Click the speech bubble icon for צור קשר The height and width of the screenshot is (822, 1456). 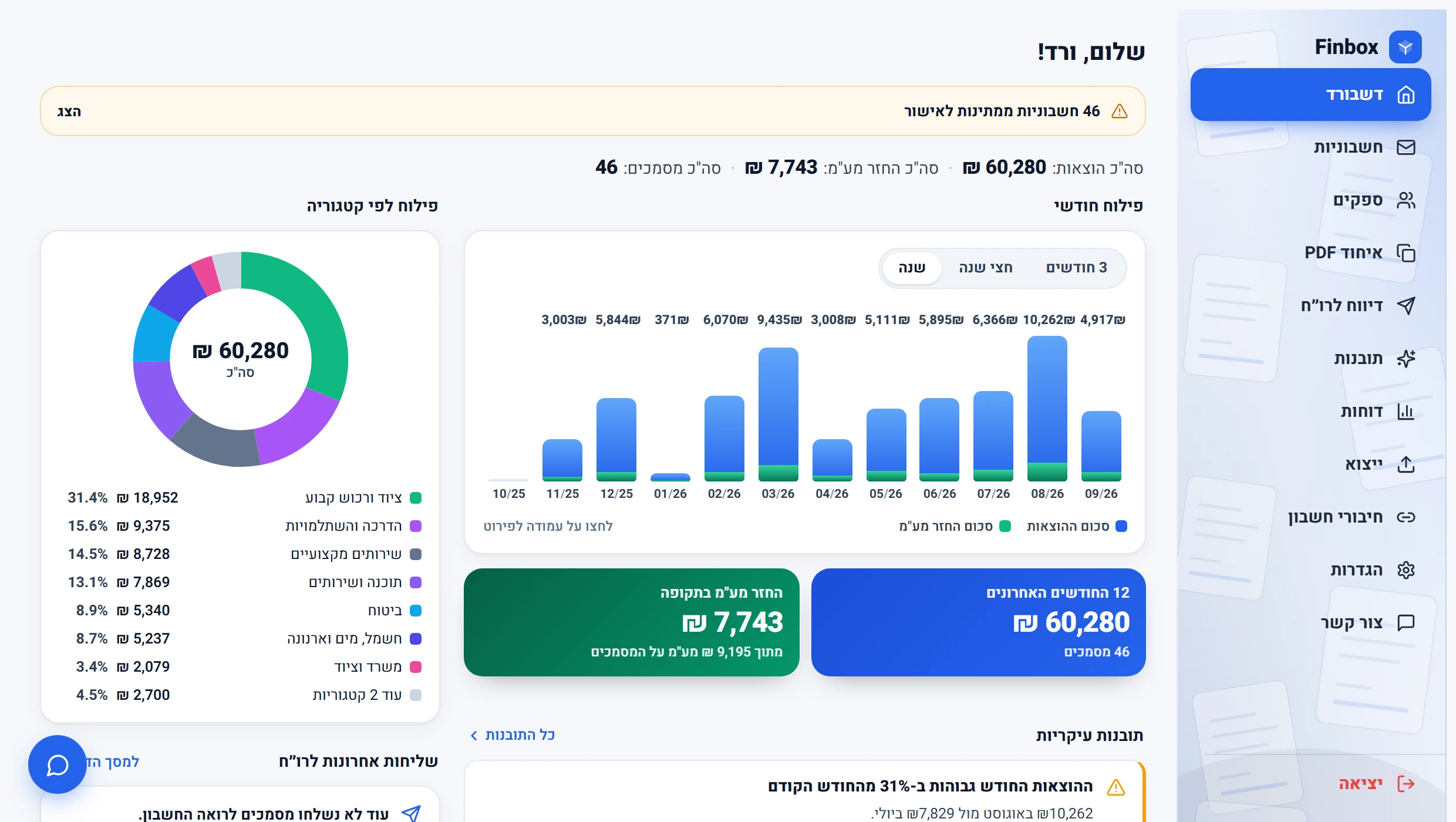[x=1406, y=623]
